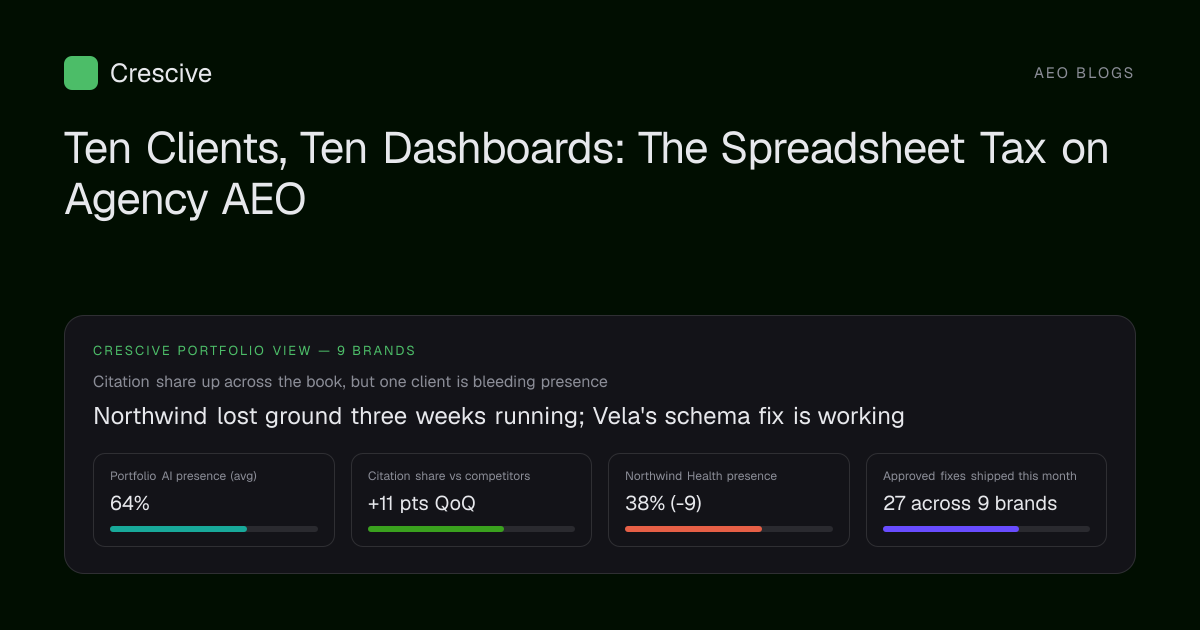The height and width of the screenshot is (630, 1200).
Task: Click the Northwind lost ground headline
Action: click(x=499, y=416)
